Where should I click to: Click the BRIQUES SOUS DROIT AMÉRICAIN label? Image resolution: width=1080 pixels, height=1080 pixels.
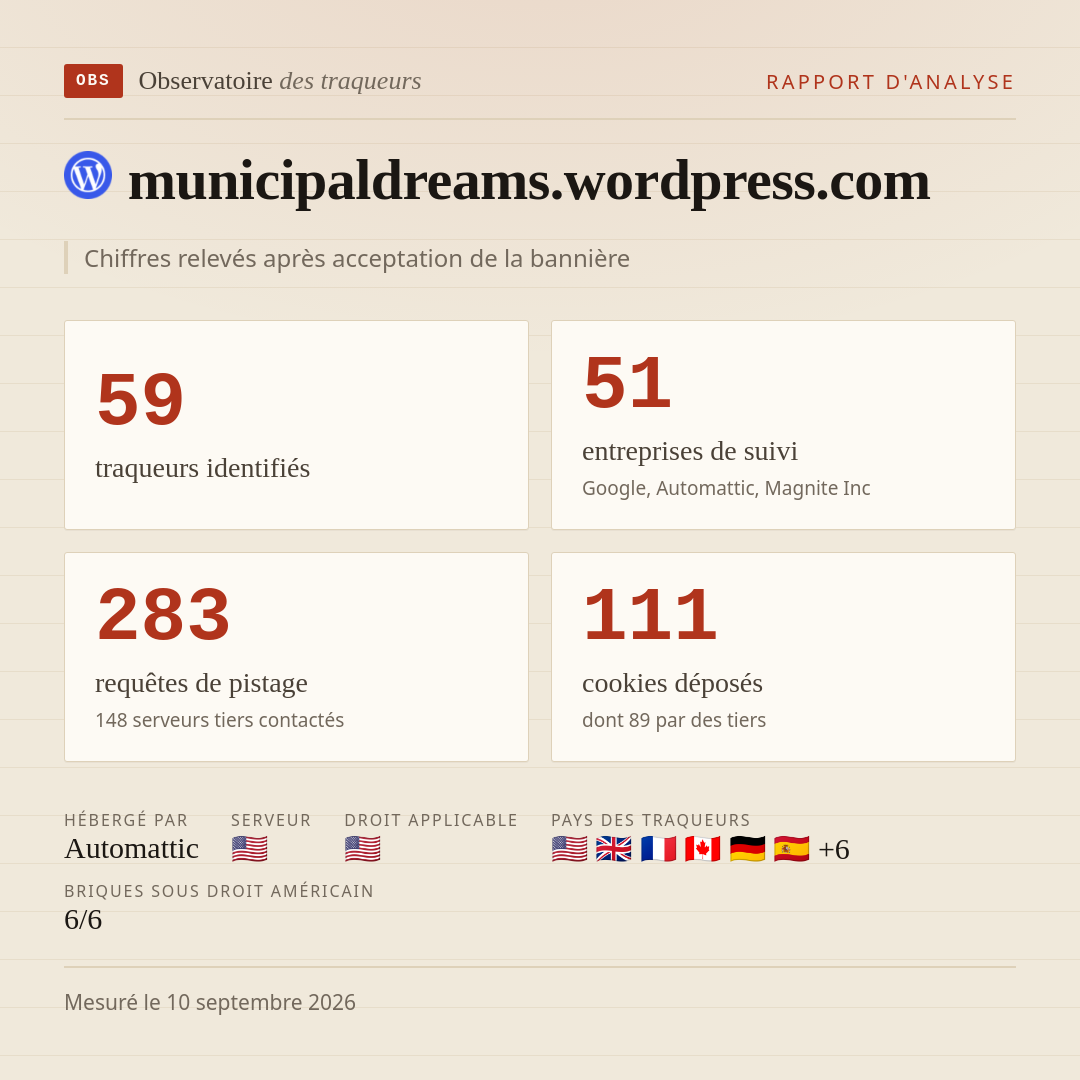[x=219, y=891]
